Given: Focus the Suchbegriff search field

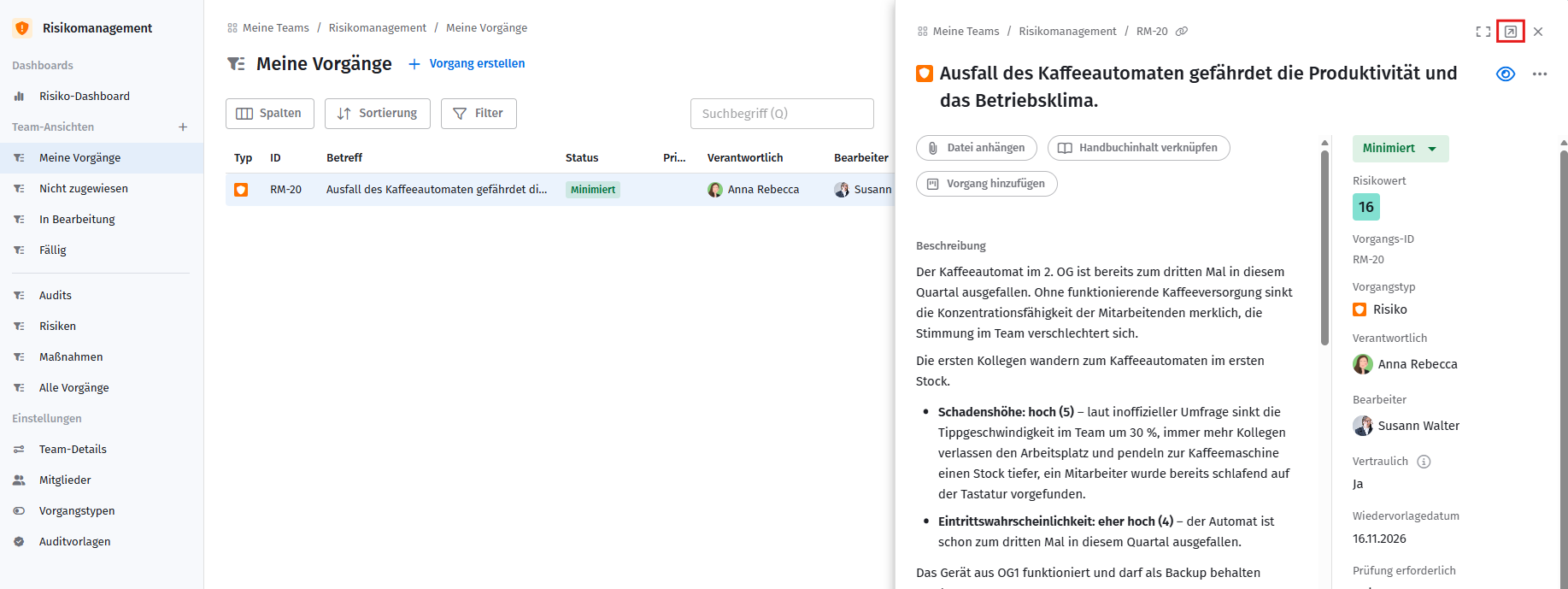Looking at the screenshot, I should 781,114.
